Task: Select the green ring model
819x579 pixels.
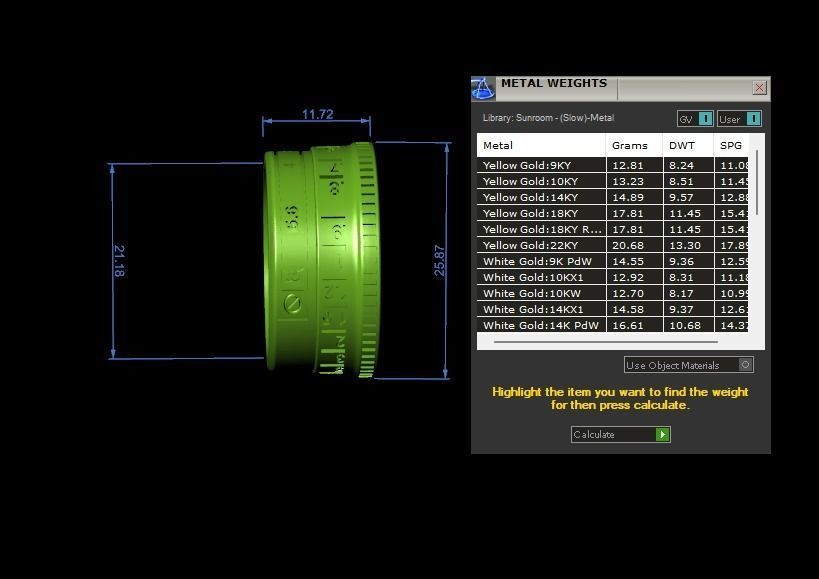Action: [321, 259]
